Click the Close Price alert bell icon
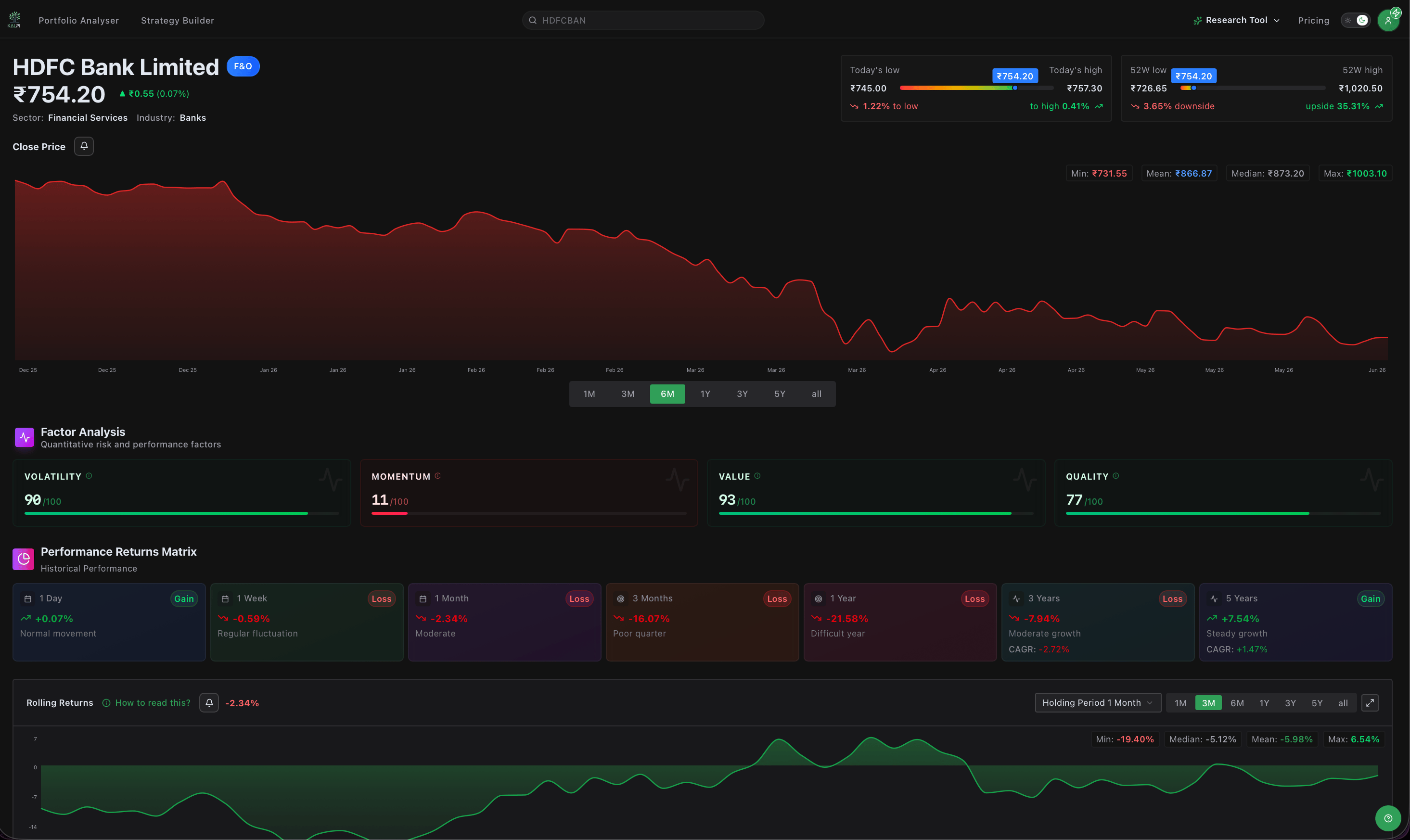The height and width of the screenshot is (840, 1410). tap(84, 146)
